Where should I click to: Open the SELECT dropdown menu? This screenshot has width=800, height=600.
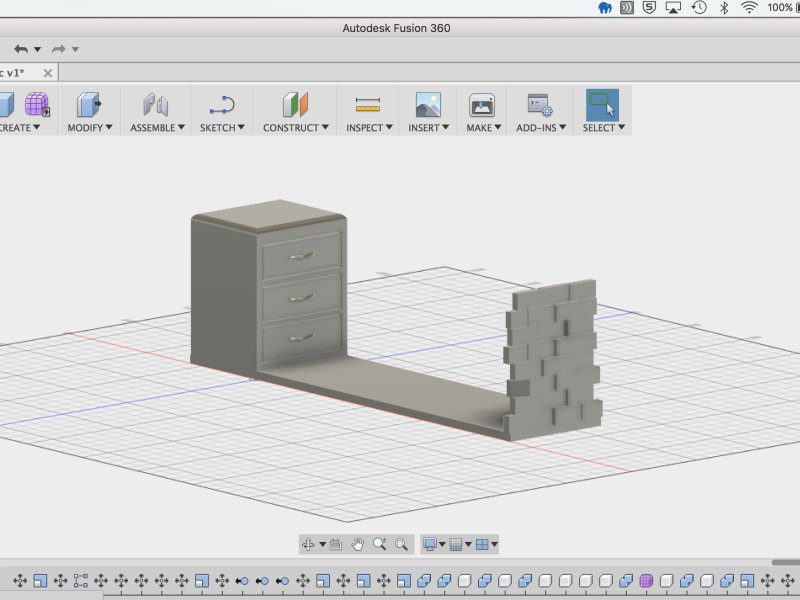[603, 128]
